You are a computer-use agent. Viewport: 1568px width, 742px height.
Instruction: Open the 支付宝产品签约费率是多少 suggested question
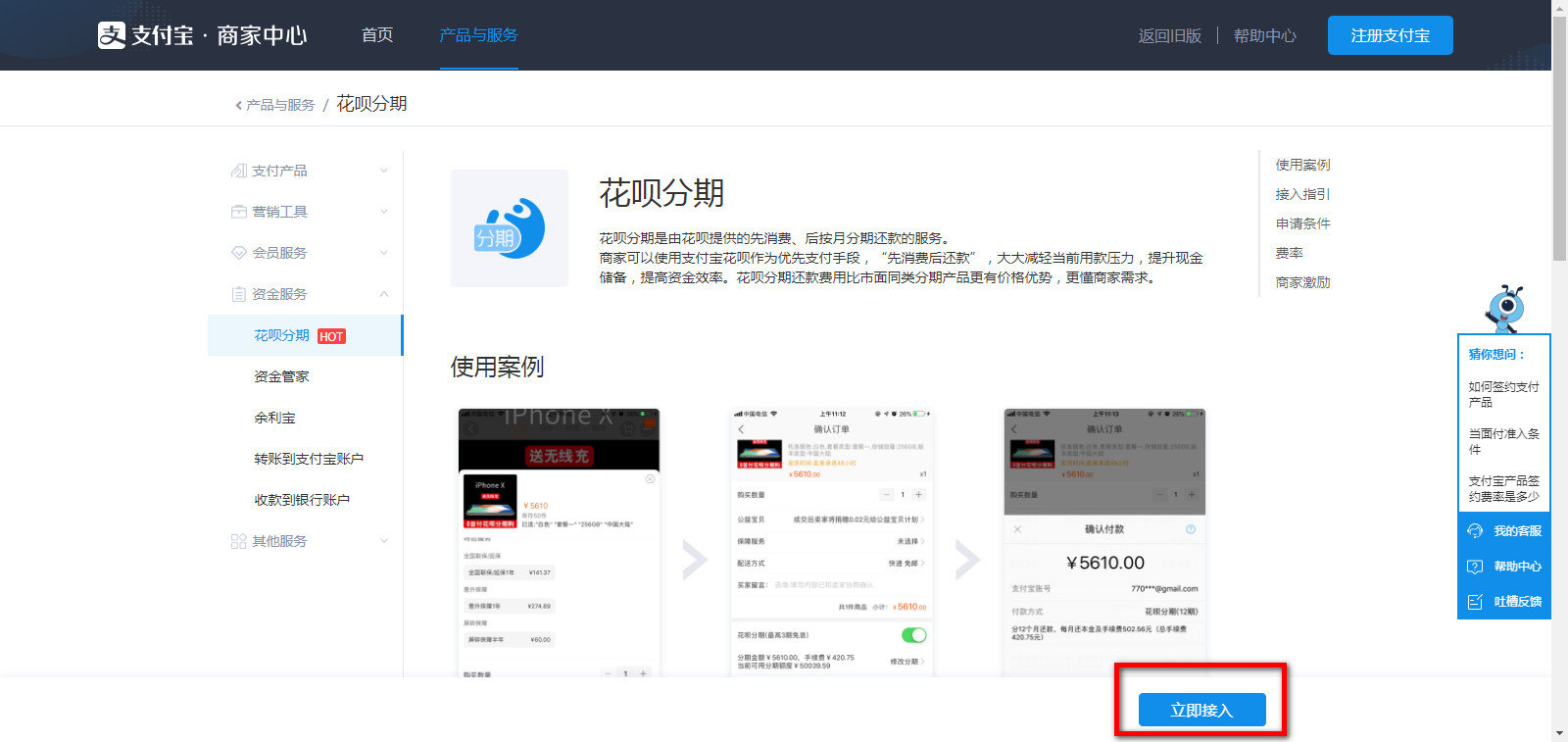pos(1504,488)
